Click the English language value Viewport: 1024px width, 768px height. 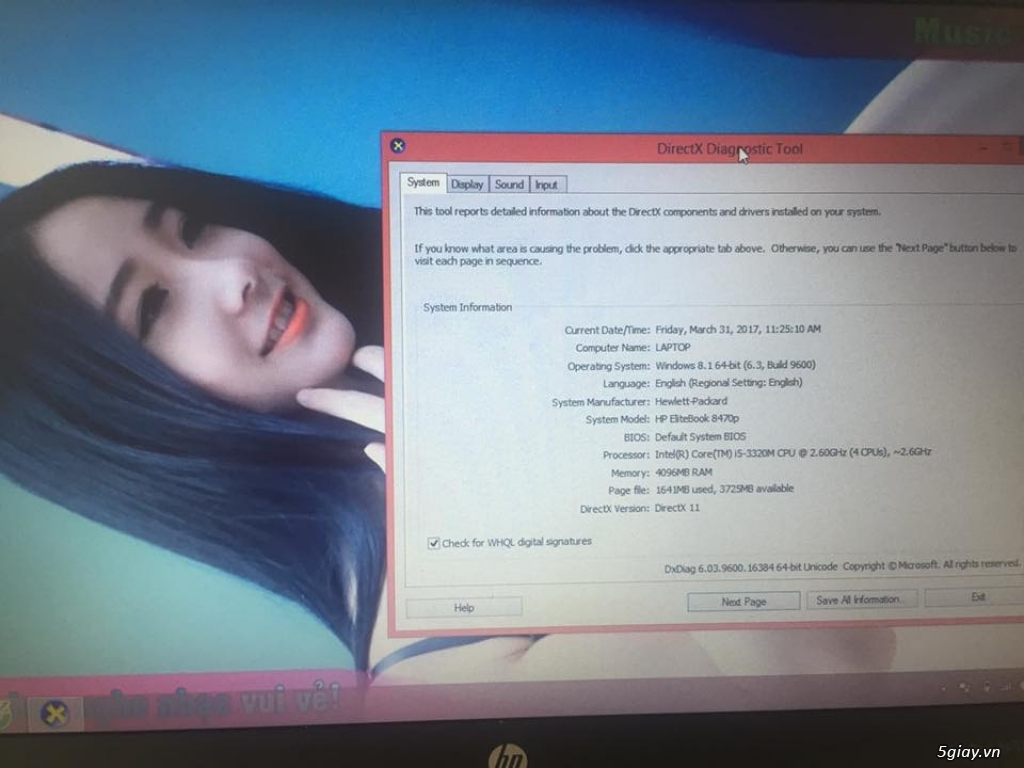point(729,383)
